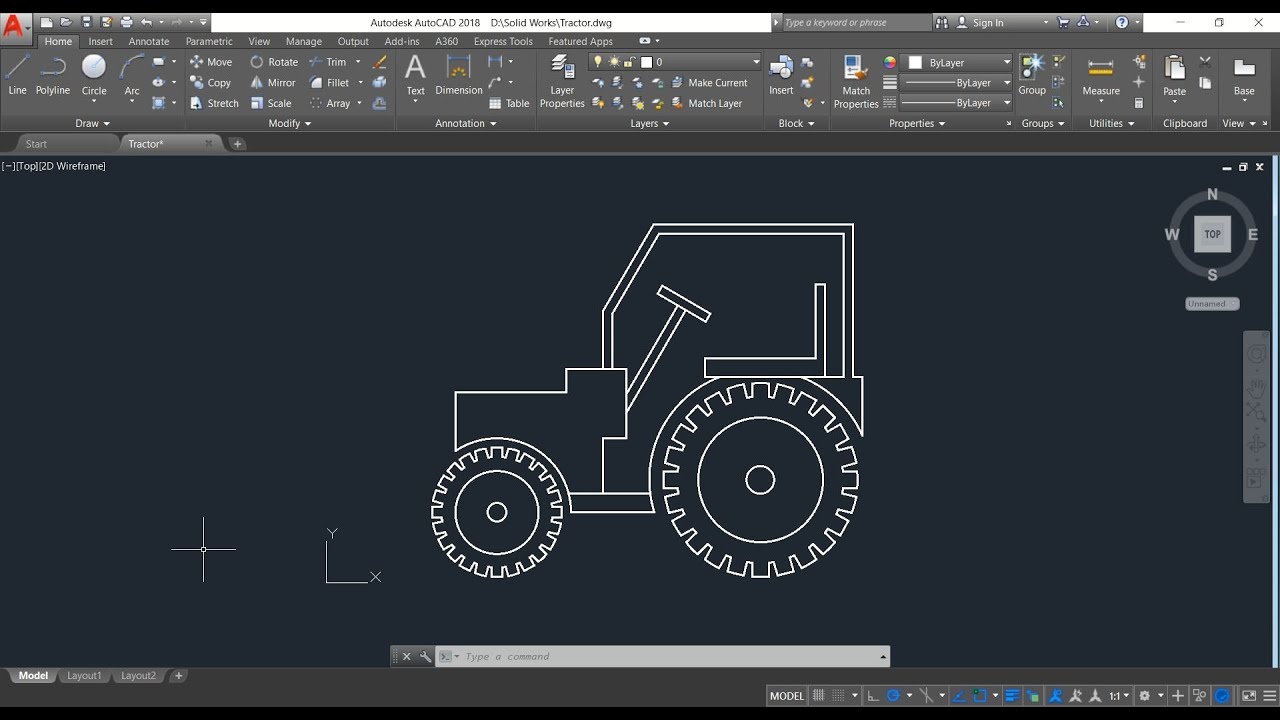
Task: Select the Fillet tool
Action: tap(330, 83)
